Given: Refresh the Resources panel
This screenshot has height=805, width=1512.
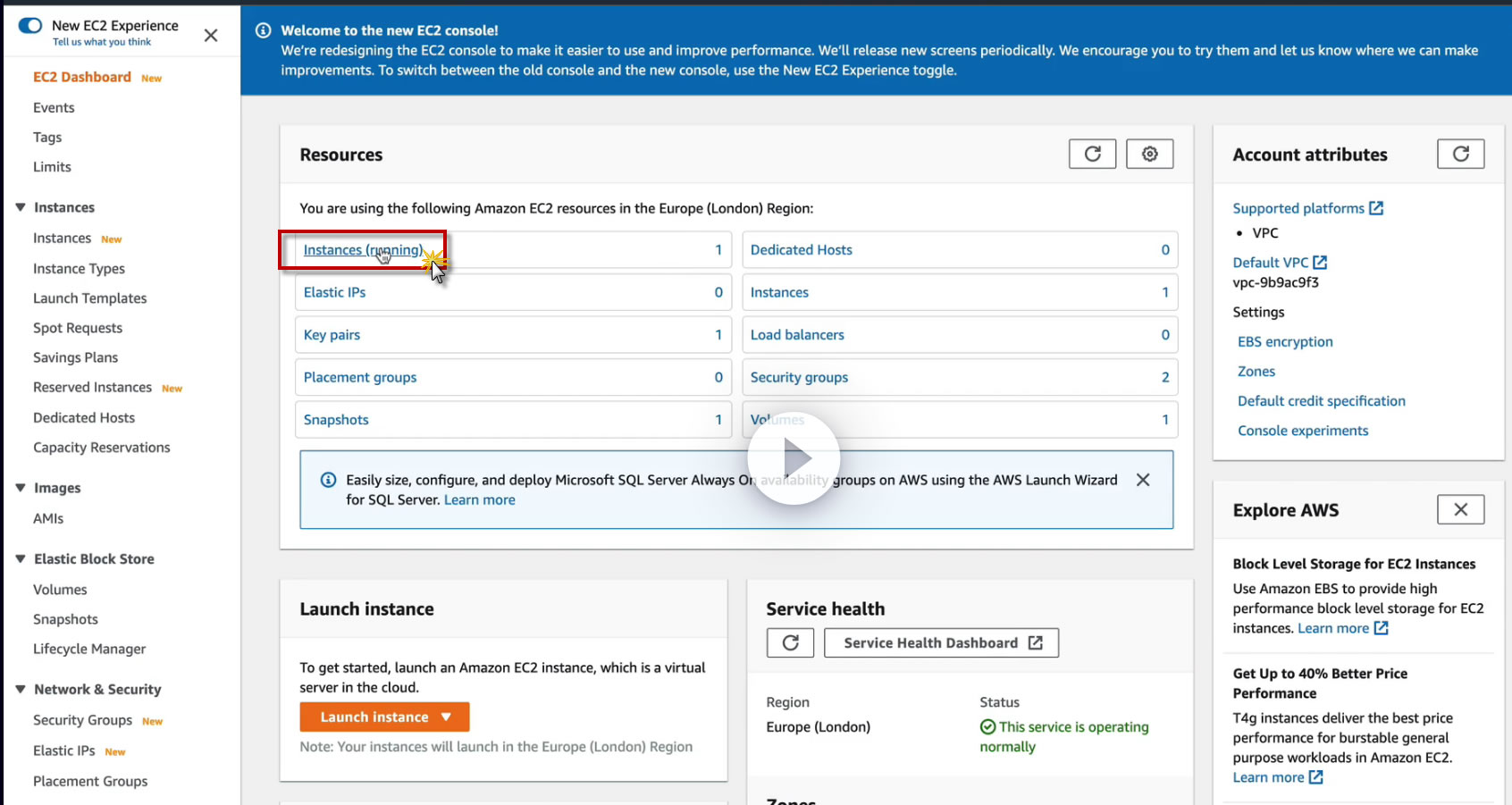Looking at the screenshot, I should pos(1092,155).
